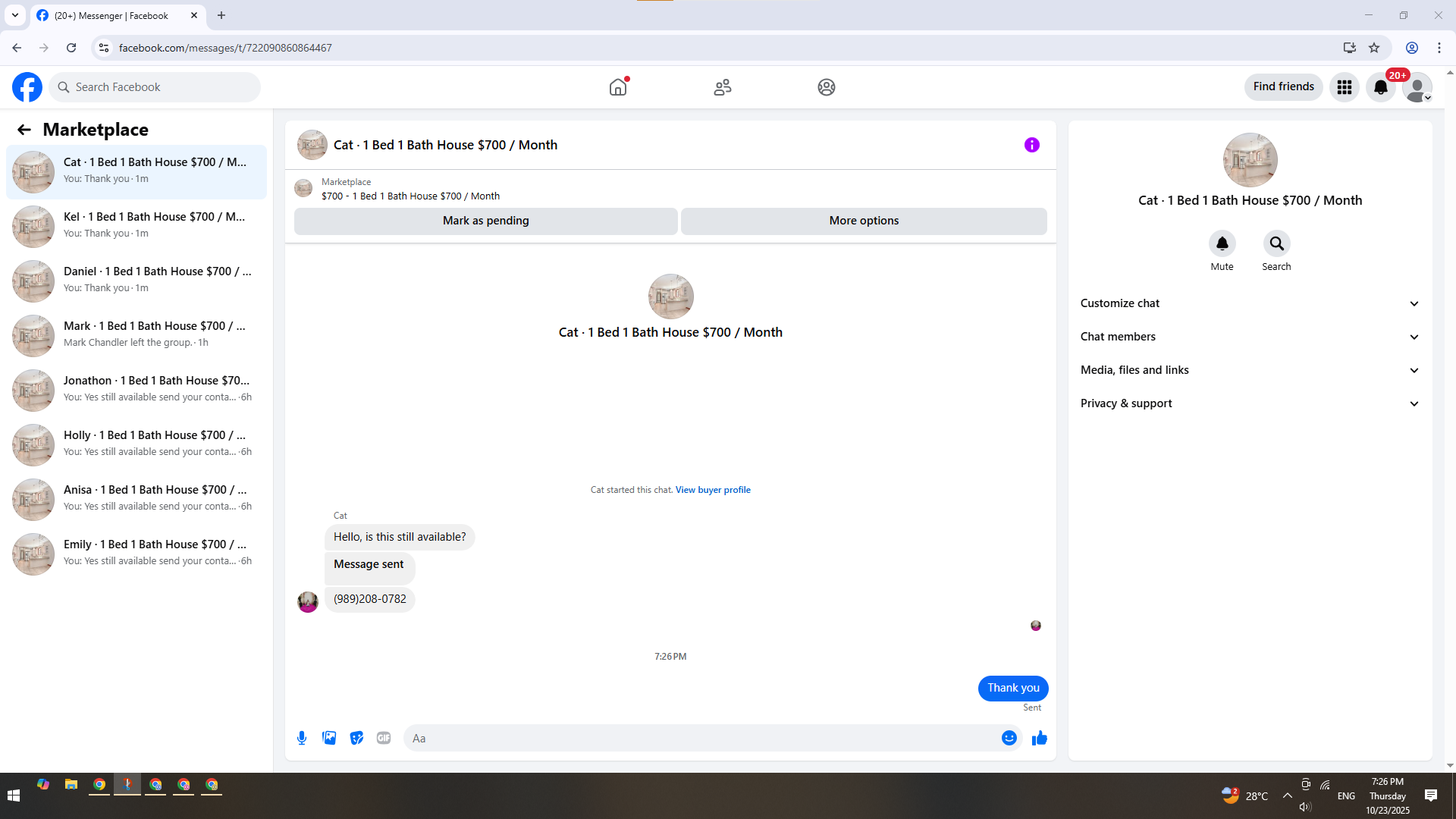Expand Privacy & support section

(x=1250, y=403)
